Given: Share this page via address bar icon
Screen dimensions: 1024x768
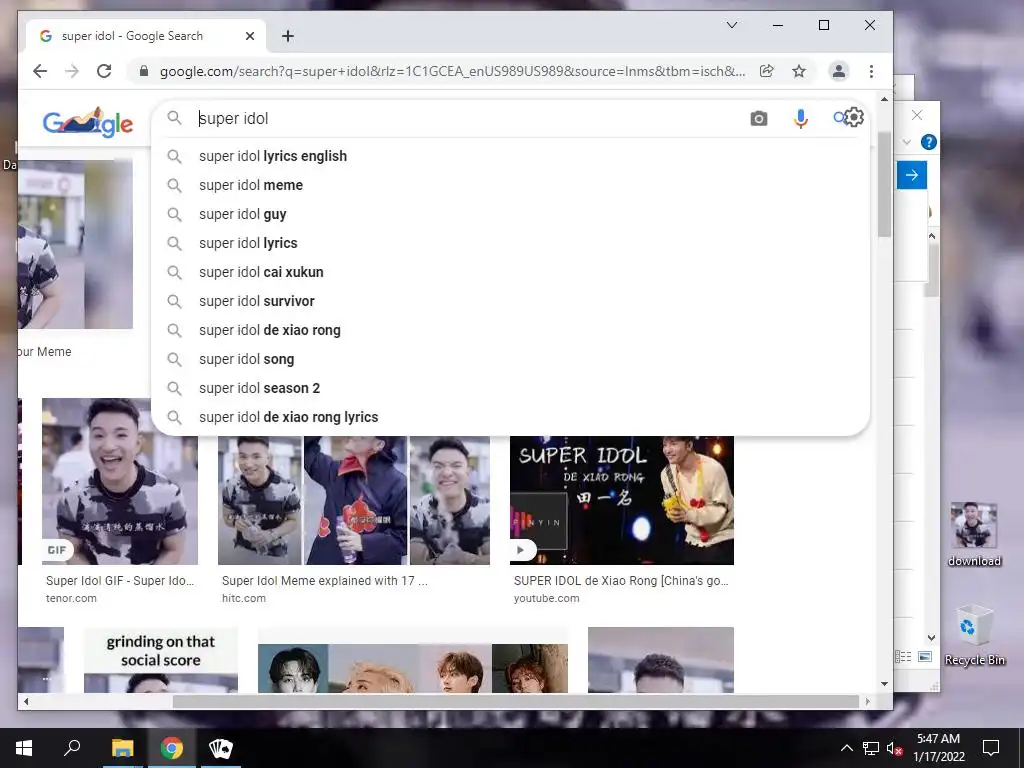Looking at the screenshot, I should (767, 71).
